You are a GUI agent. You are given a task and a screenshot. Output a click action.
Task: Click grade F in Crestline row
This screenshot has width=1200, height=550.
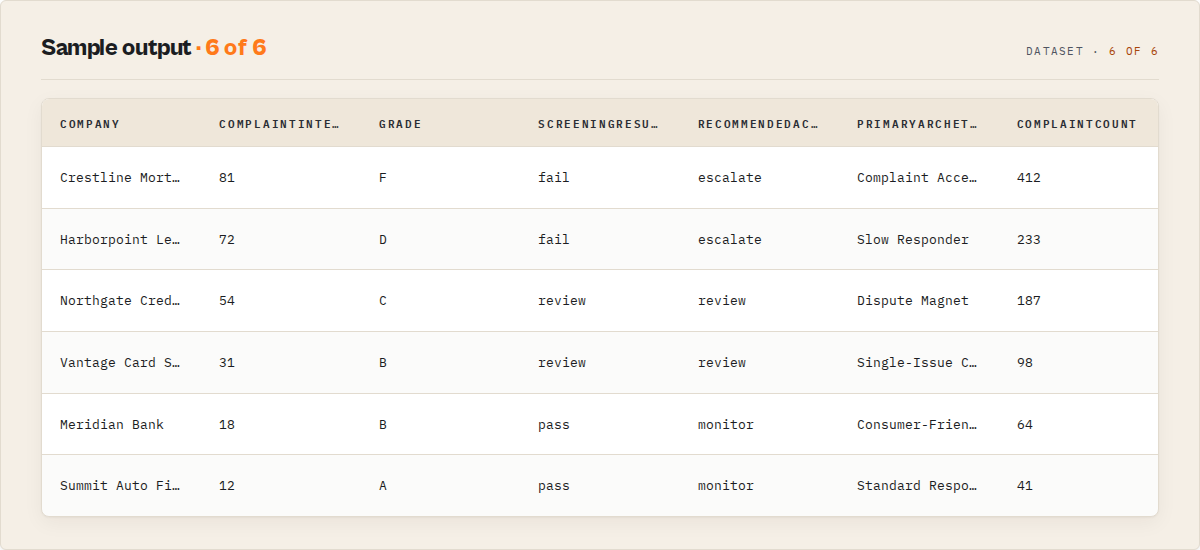click(383, 178)
